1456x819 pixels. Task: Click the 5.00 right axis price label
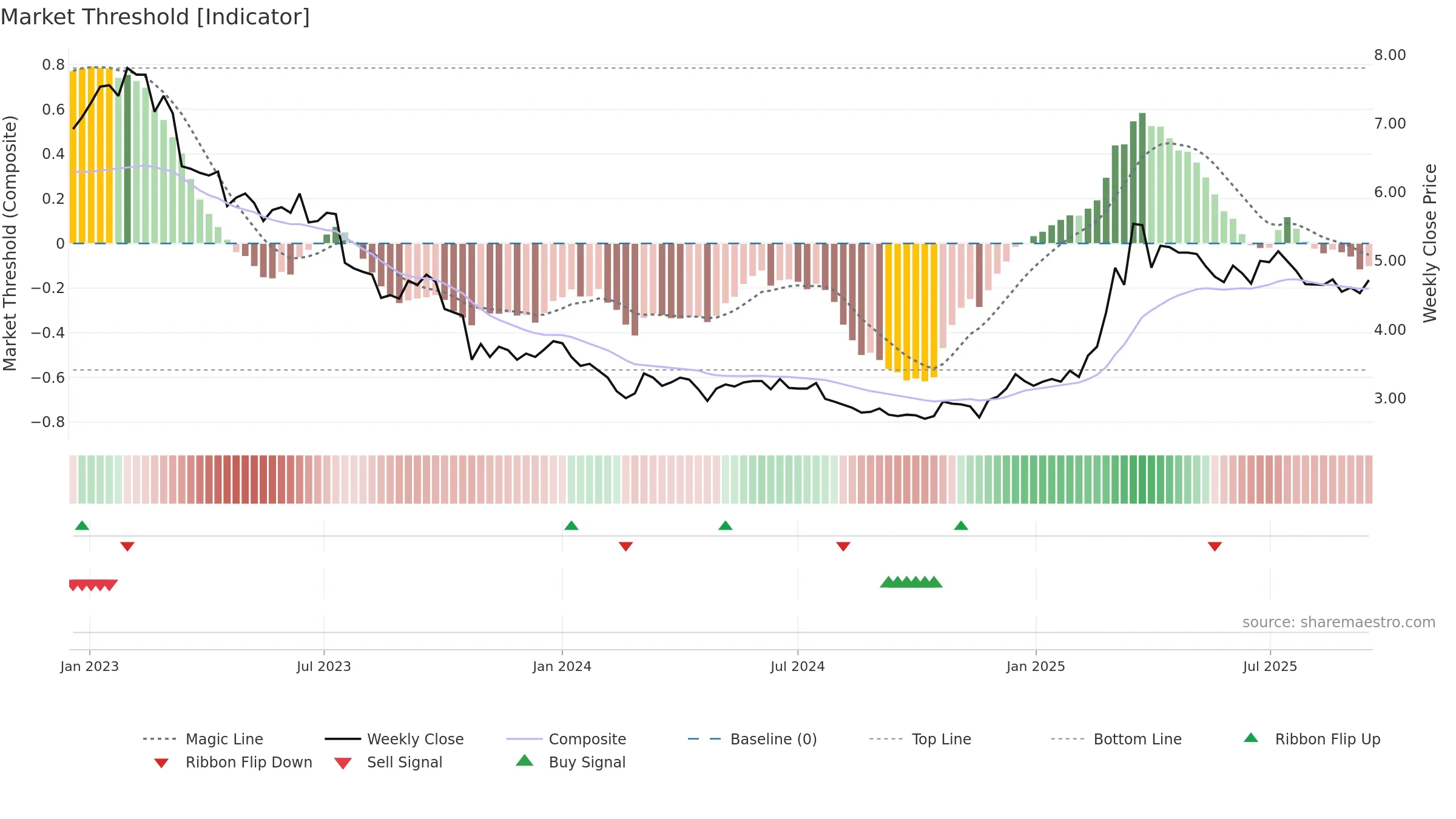point(1390,261)
